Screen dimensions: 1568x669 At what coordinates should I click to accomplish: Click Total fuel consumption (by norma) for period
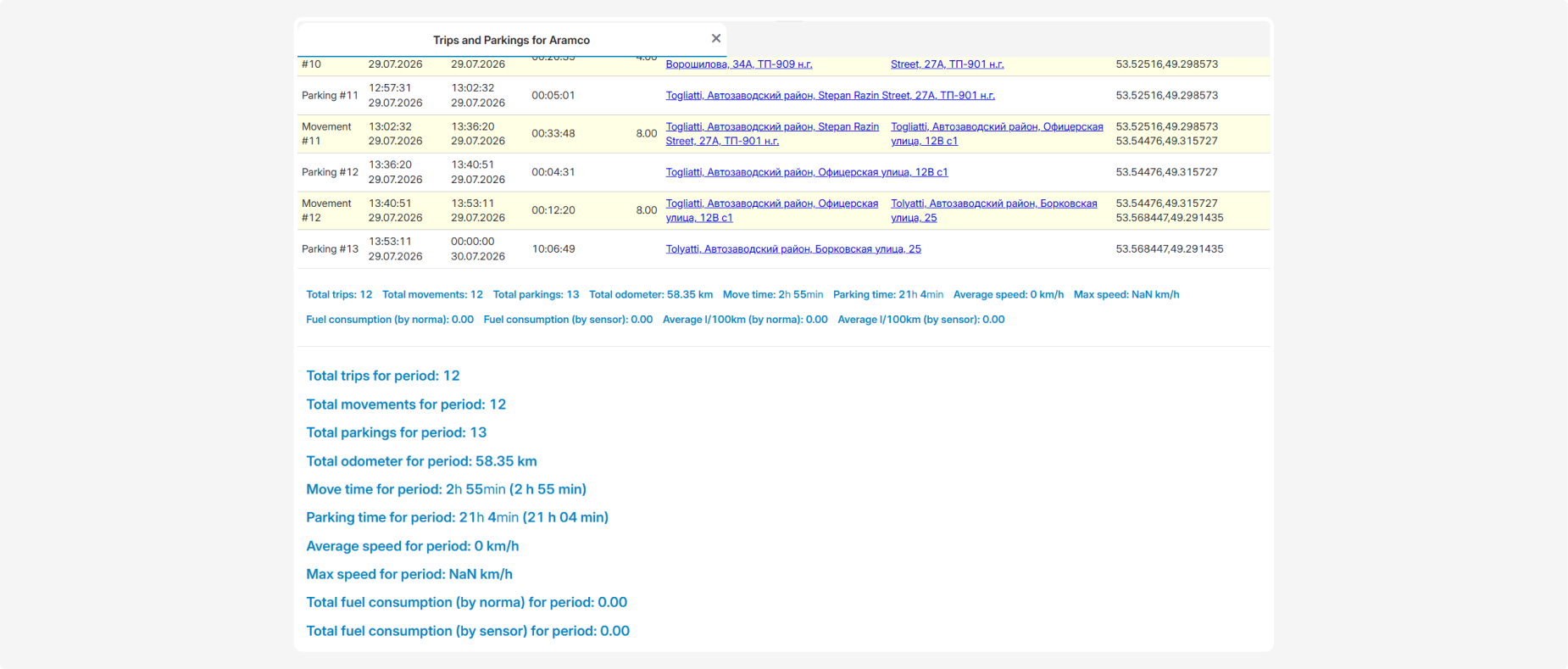pos(467,602)
